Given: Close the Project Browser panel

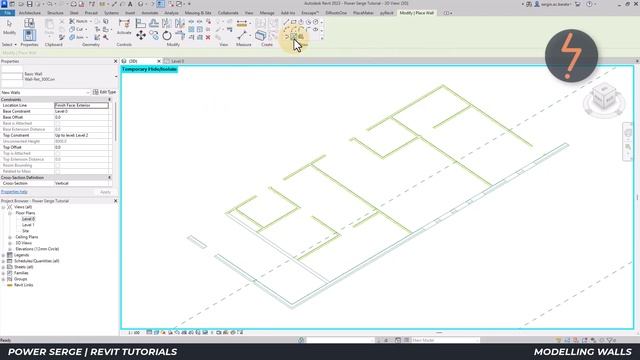Looking at the screenshot, I should click(115, 201).
